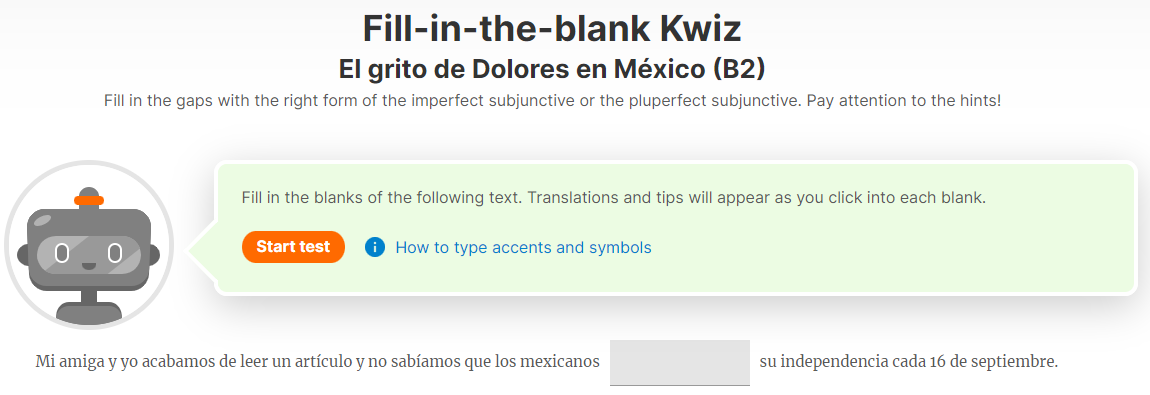This screenshot has width=1150, height=395.
Task: Click the (B2) level label in subtitle
Action: coord(739,69)
